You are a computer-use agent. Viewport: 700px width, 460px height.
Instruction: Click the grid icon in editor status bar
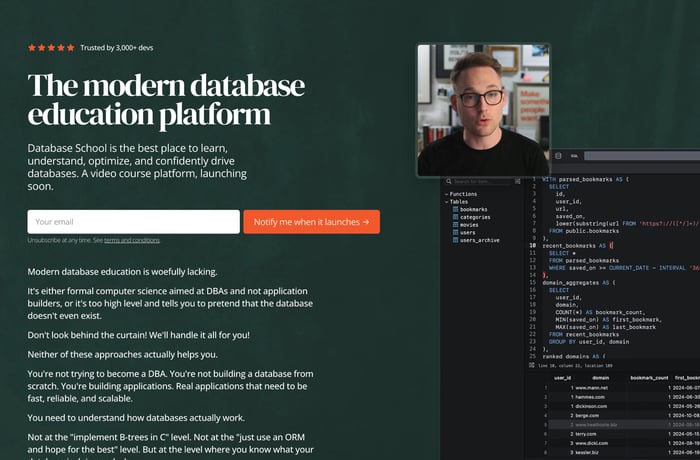(532, 365)
